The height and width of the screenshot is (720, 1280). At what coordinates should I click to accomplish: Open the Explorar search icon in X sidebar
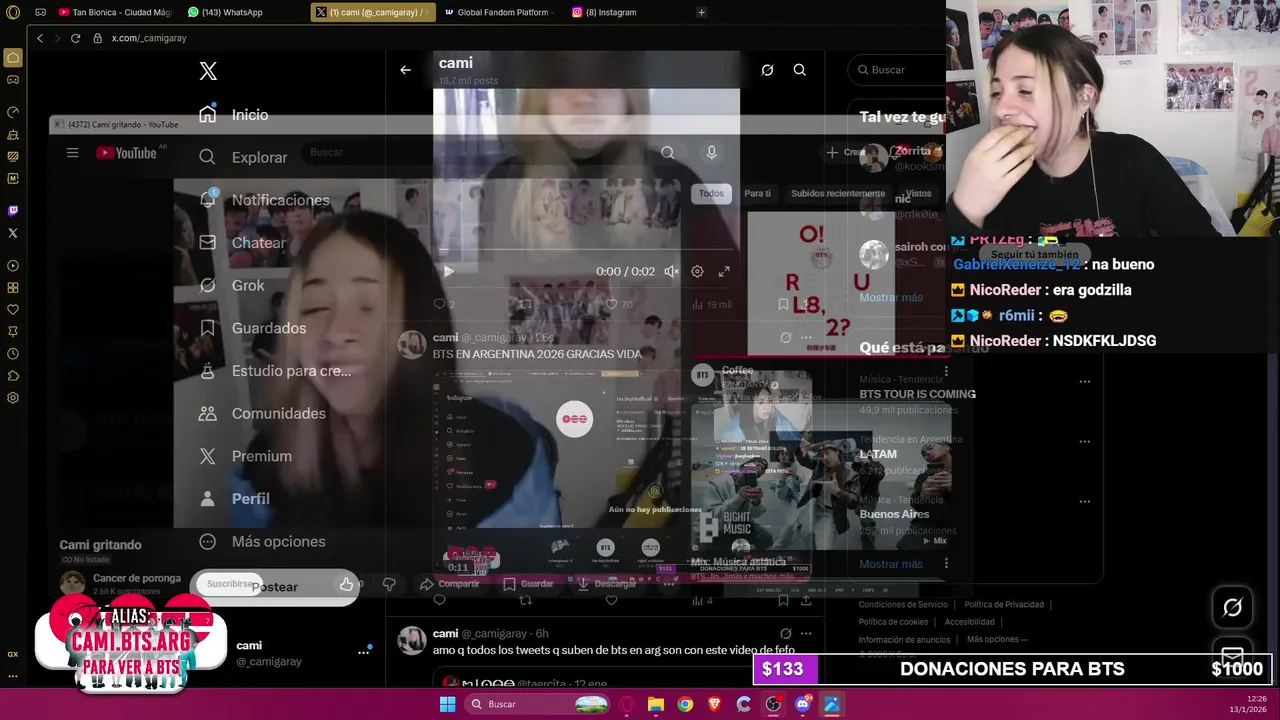(207, 157)
